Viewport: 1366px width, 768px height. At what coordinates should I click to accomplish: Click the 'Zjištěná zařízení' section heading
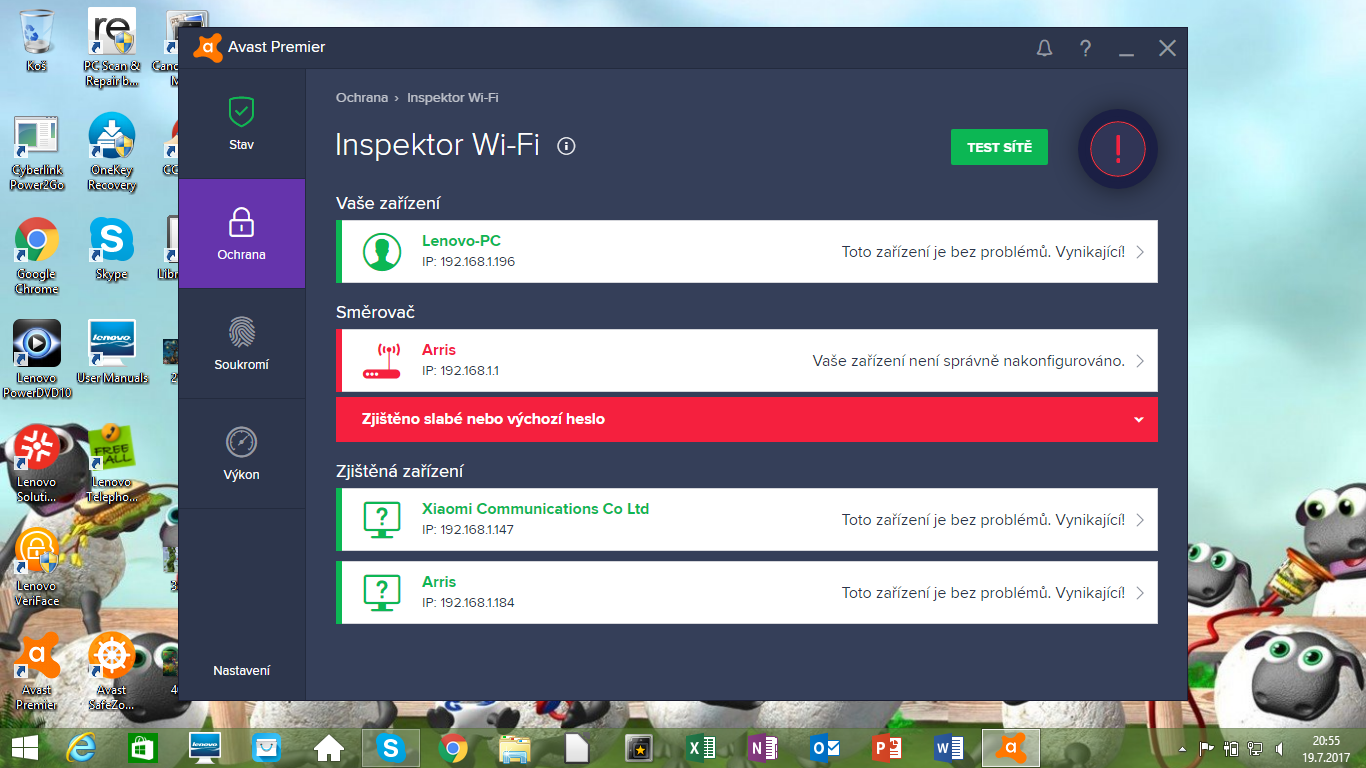[400, 472]
